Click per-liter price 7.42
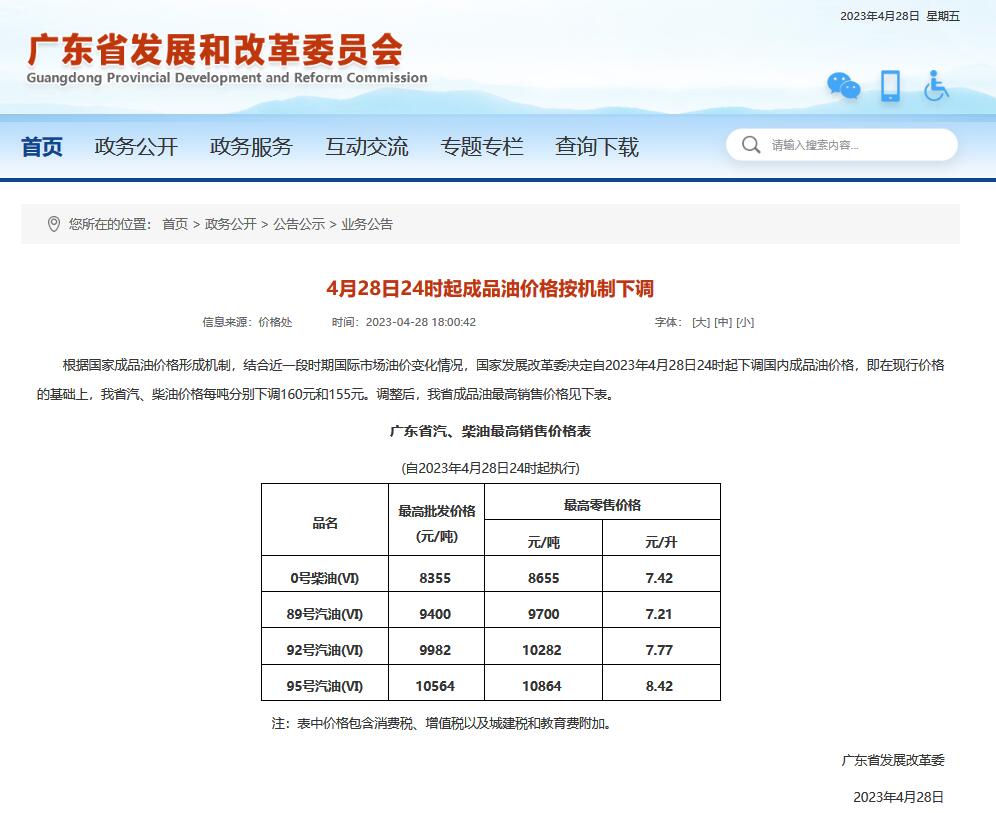This screenshot has height=813, width=996. 659,578
